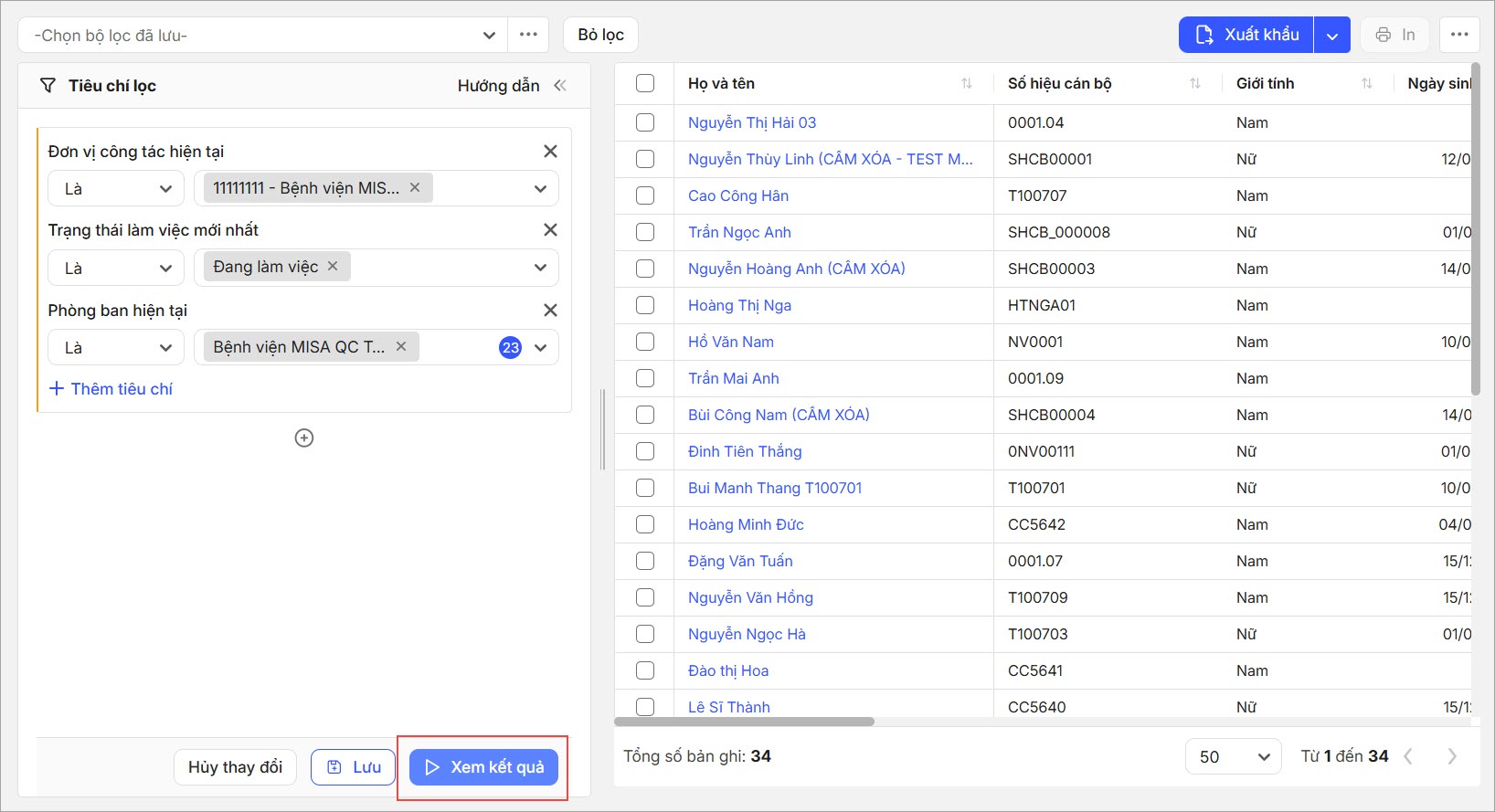The width and height of the screenshot is (1495, 812).
Task: Open employee record Trần Ngọc Anh
Action: pyautogui.click(x=739, y=232)
